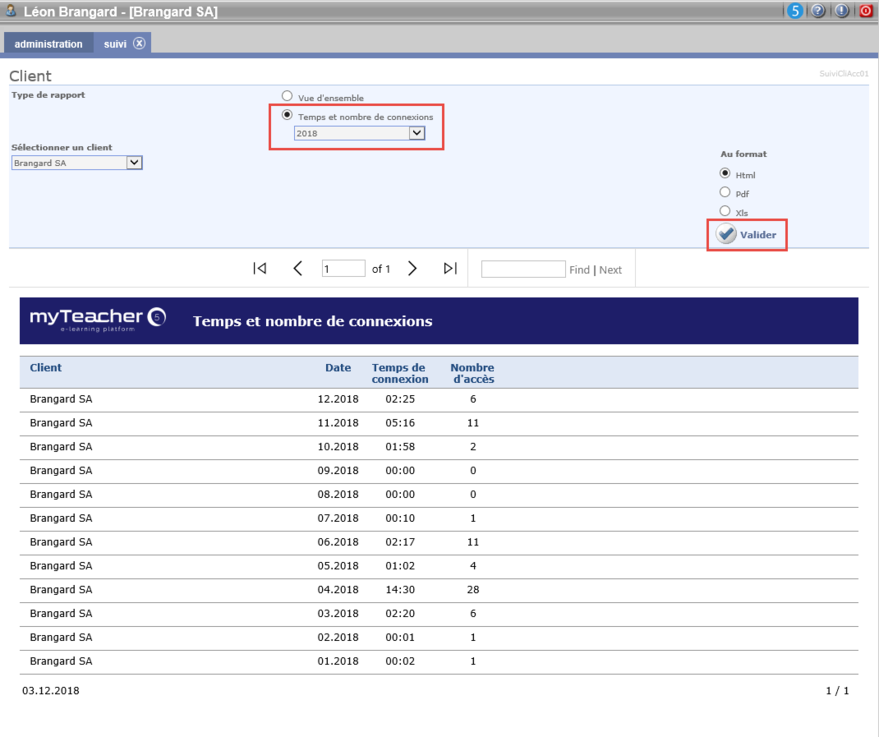This screenshot has height=737, width=879.
Task: Select Temps et nombre de connexions option
Action: click(x=288, y=116)
